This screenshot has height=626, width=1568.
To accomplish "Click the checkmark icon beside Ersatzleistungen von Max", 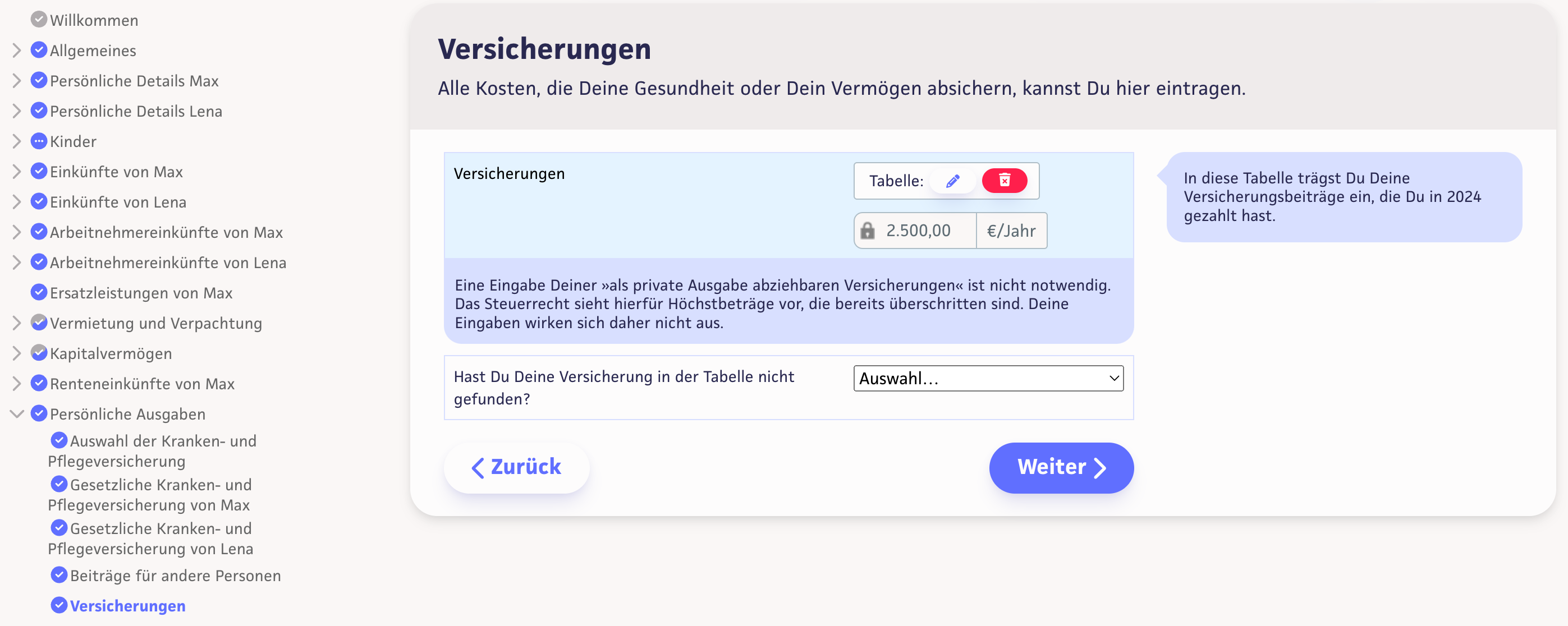I will click(39, 293).
